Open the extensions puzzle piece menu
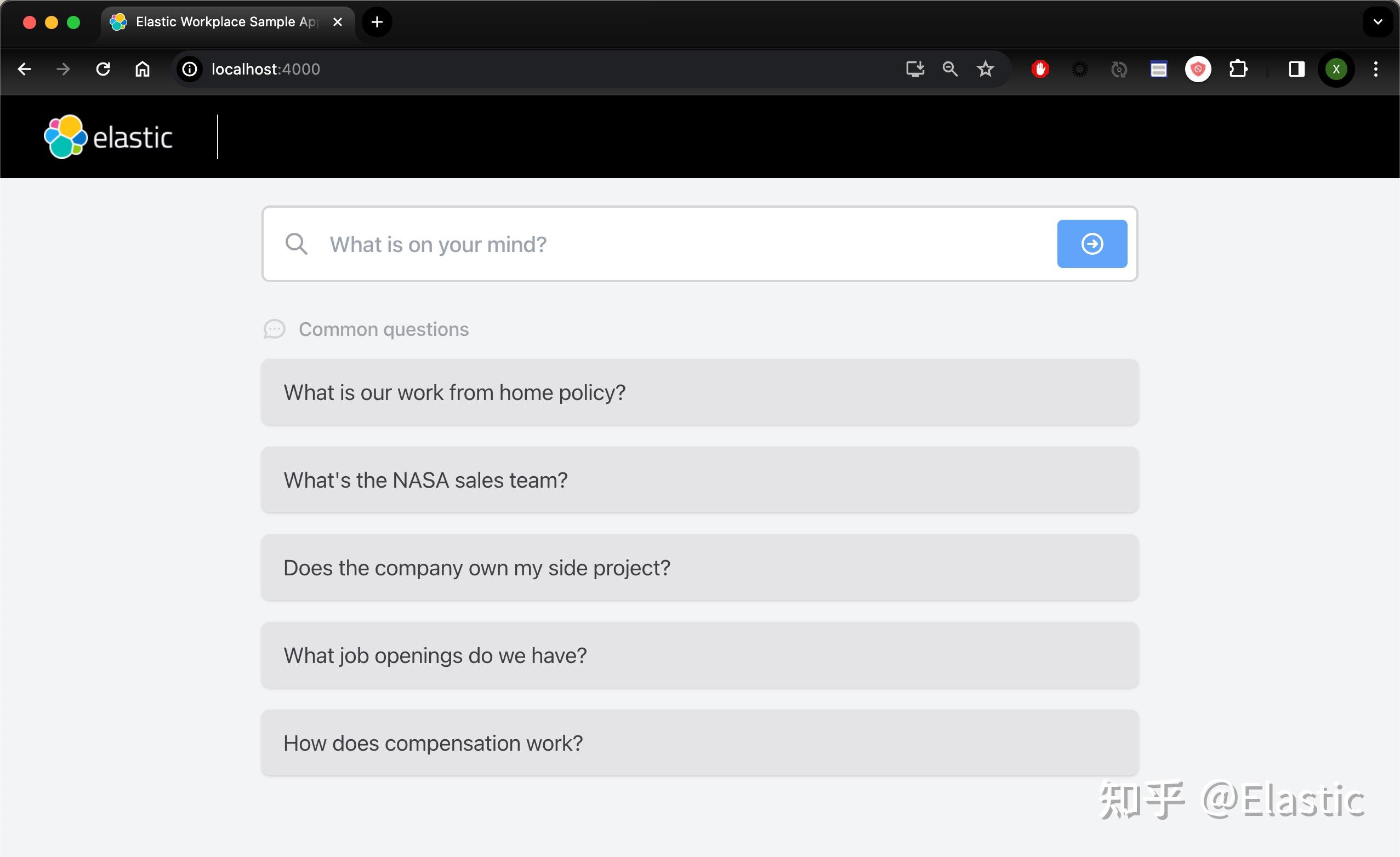Viewport: 1400px width, 857px height. pyautogui.click(x=1239, y=68)
